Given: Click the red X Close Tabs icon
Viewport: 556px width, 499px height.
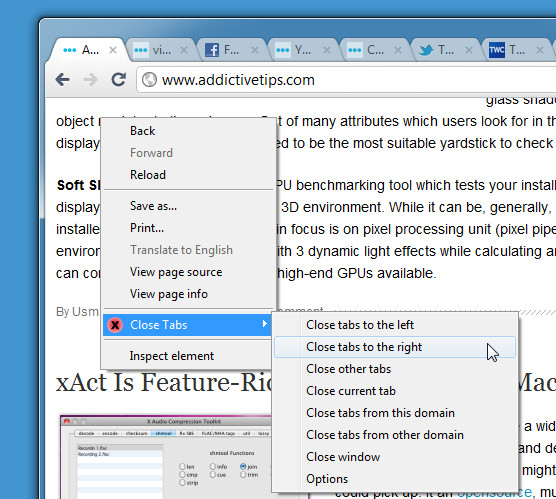Looking at the screenshot, I should 115,325.
